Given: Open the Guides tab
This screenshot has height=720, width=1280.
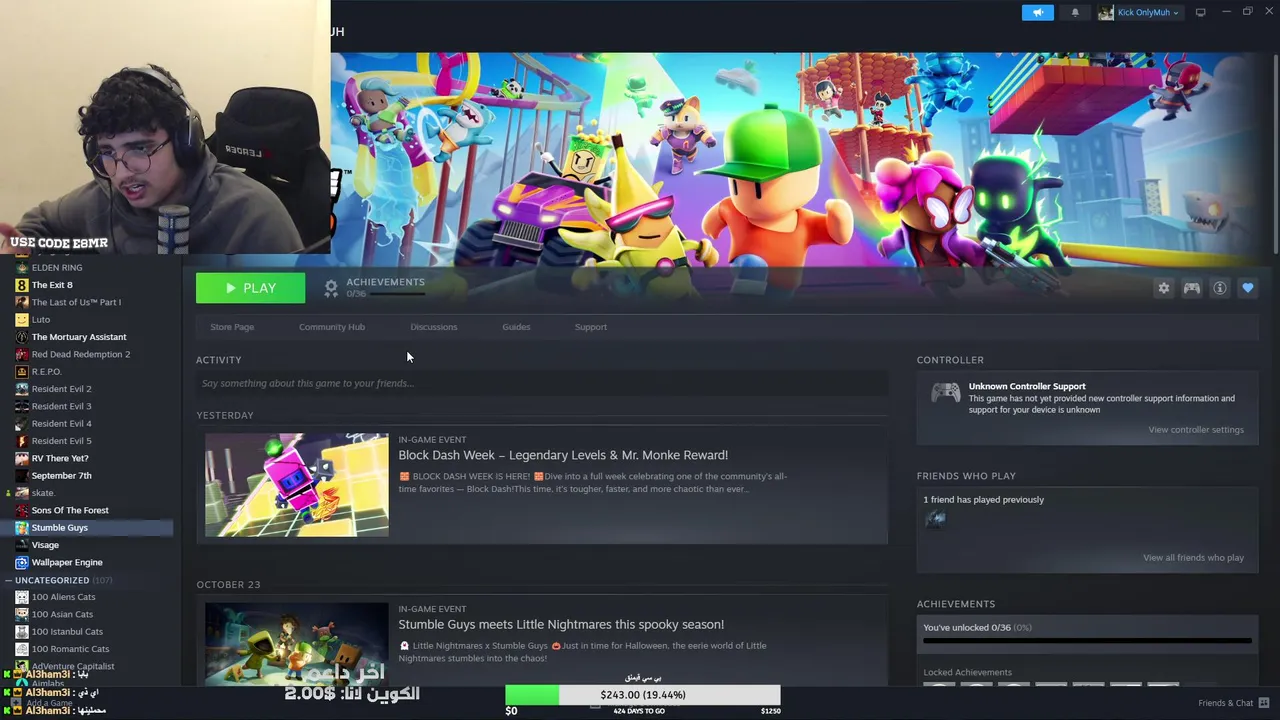Looking at the screenshot, I should [x=516, y=327].
